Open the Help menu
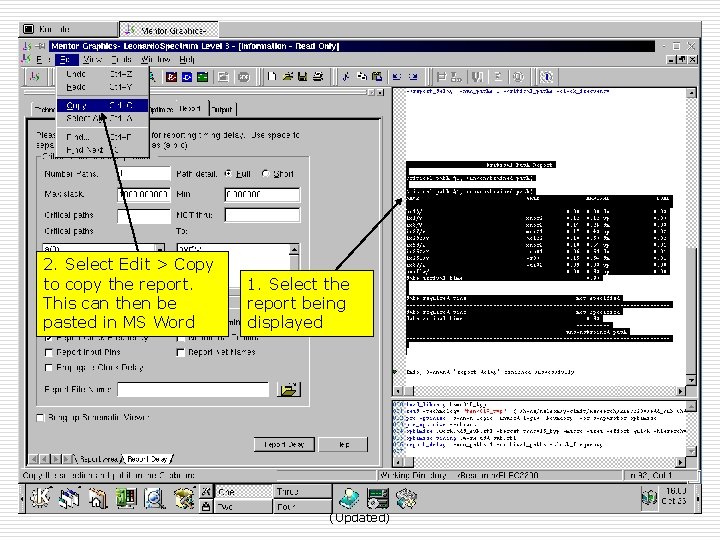720x540 pixels. pos(187,60)
